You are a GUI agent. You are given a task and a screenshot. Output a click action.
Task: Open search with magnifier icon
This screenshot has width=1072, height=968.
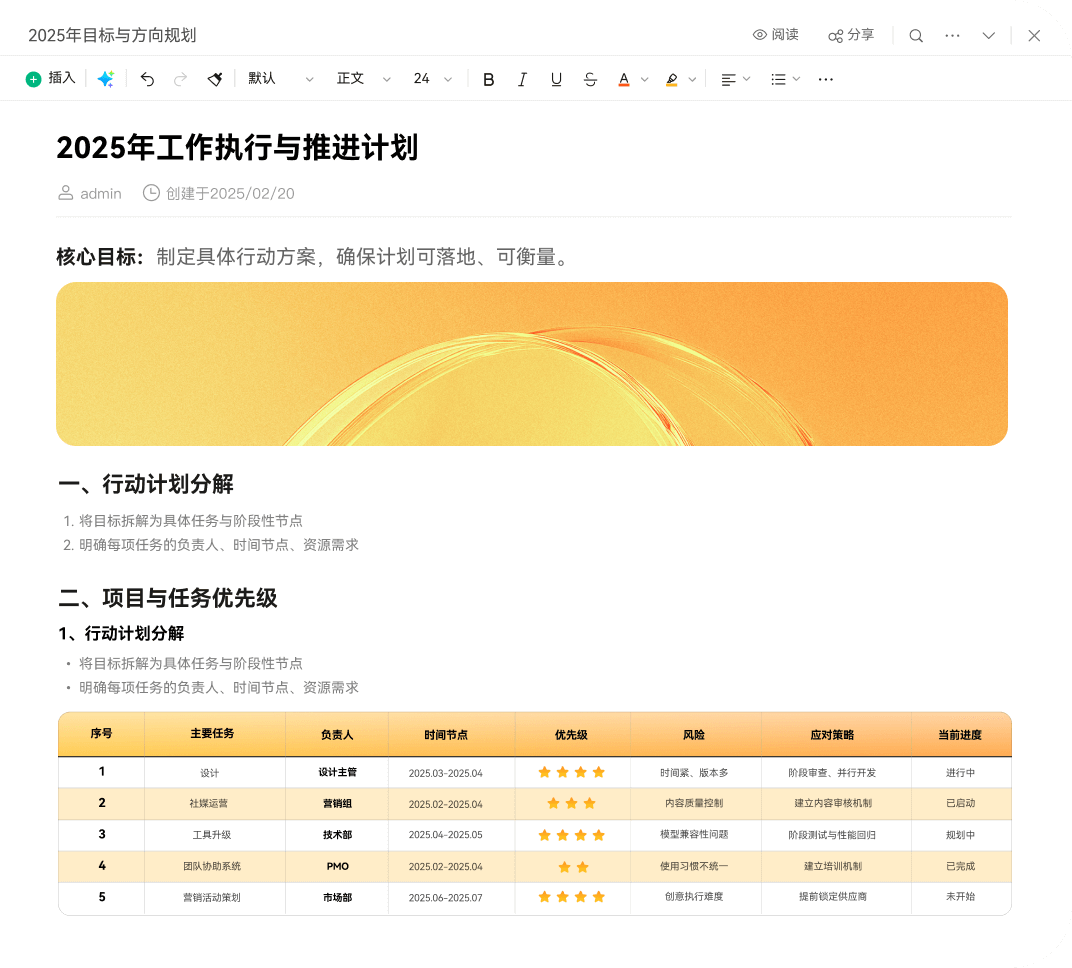[x=915, y=36]
